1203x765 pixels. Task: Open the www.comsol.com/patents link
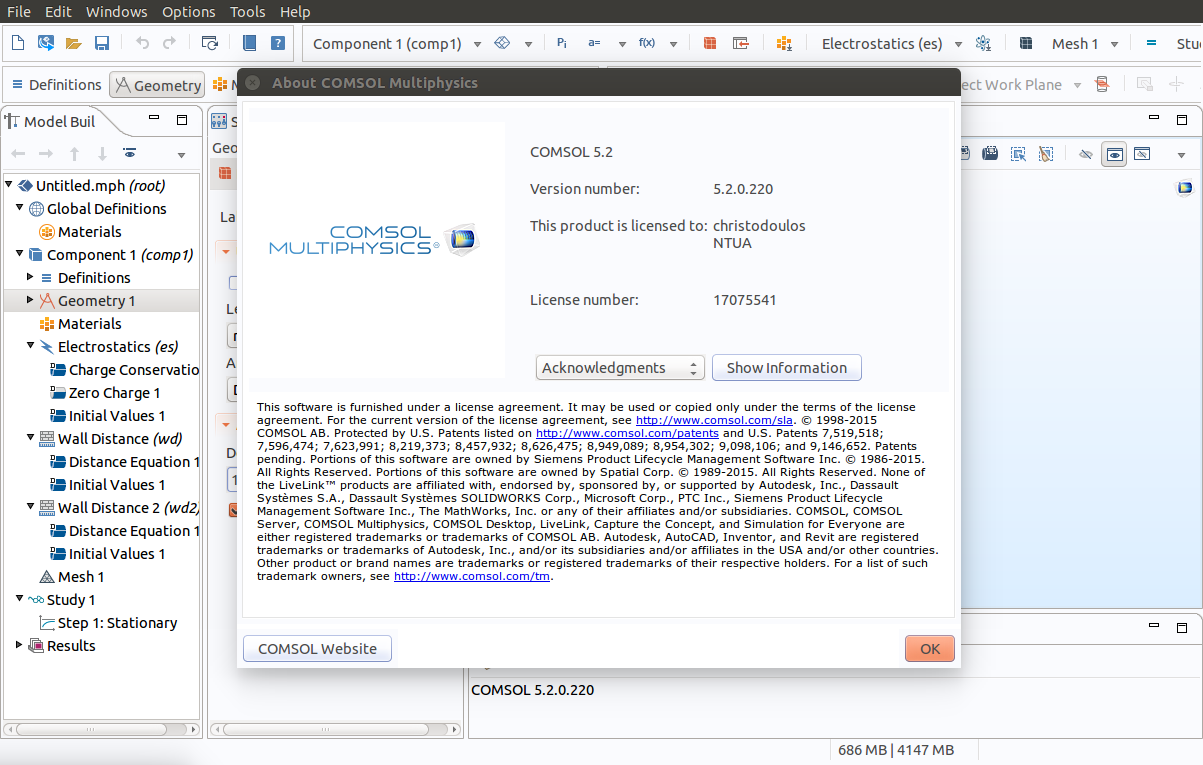(x=627, y=433)
